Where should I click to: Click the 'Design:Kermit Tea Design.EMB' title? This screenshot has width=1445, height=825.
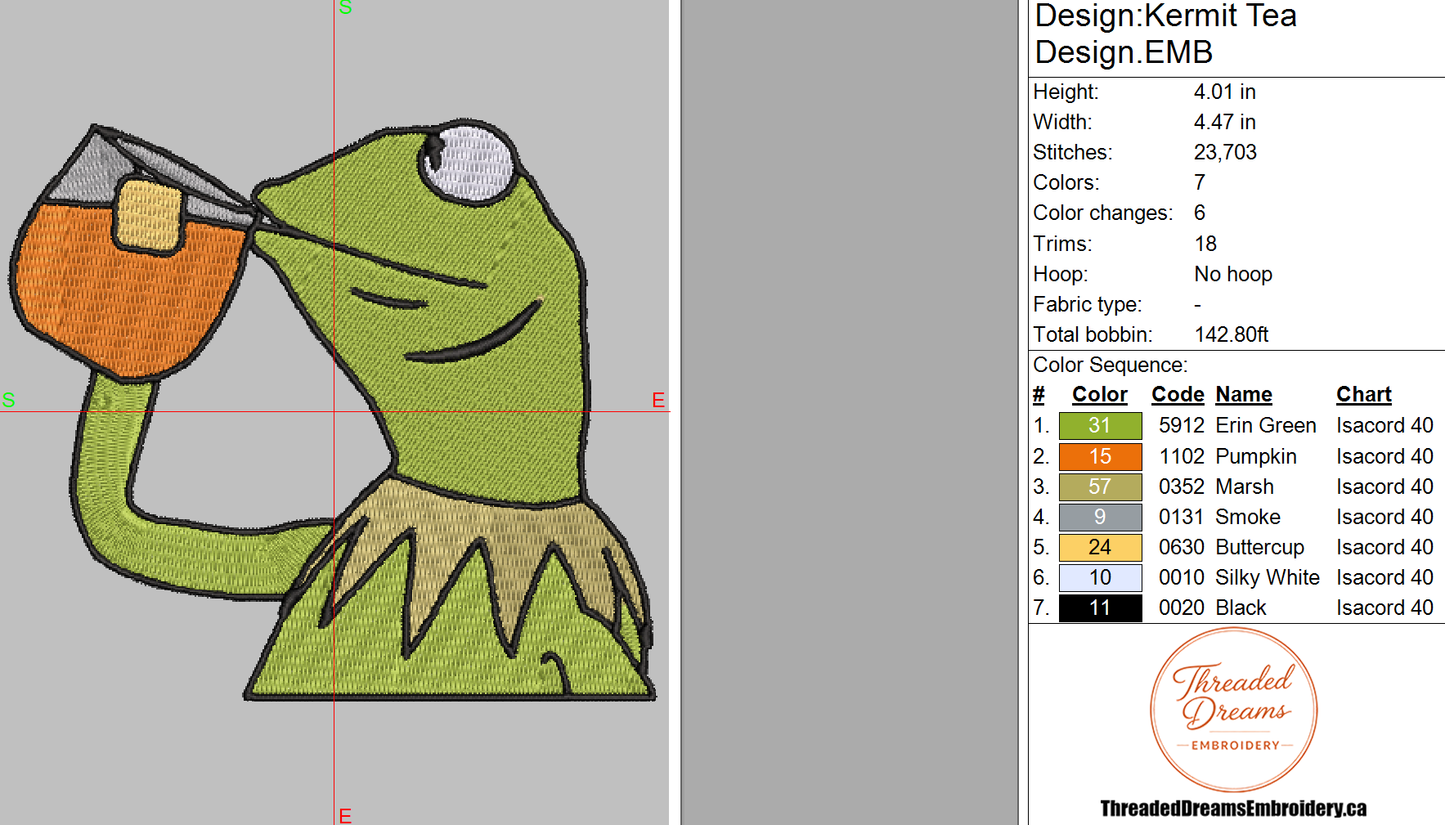(x=1166, y=34)
